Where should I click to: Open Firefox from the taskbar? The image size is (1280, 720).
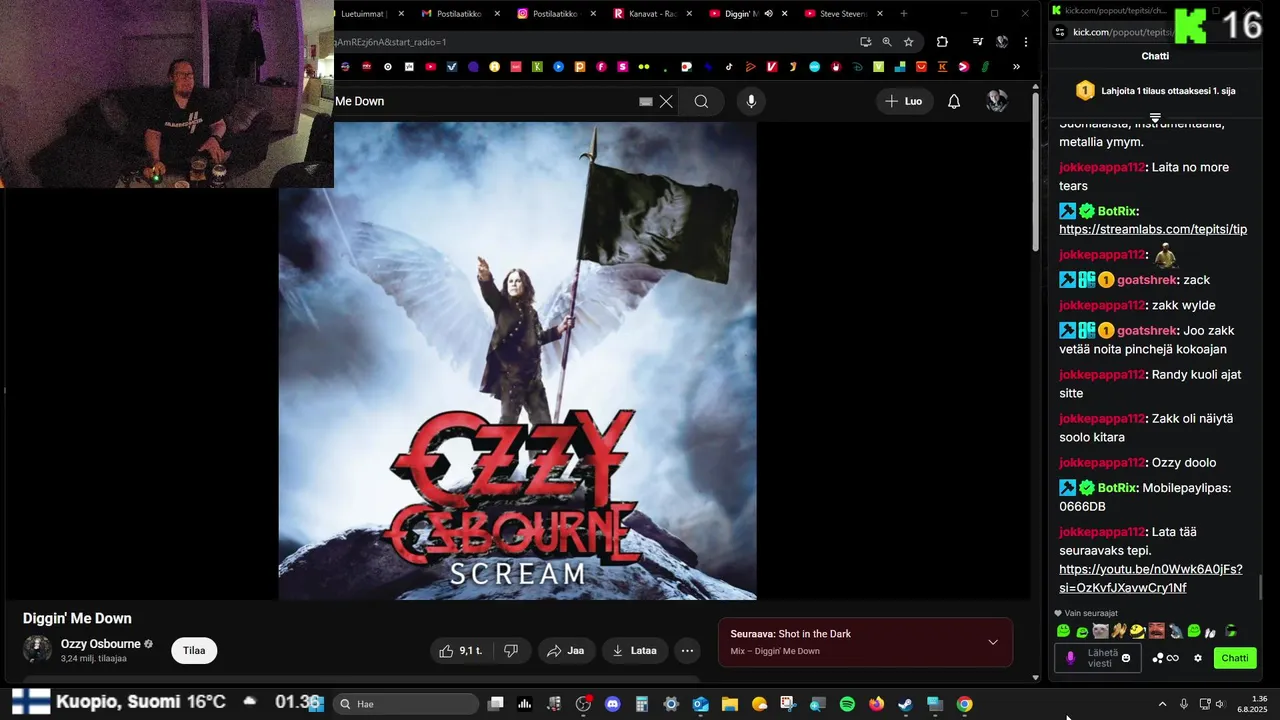(x=876, y=704)
